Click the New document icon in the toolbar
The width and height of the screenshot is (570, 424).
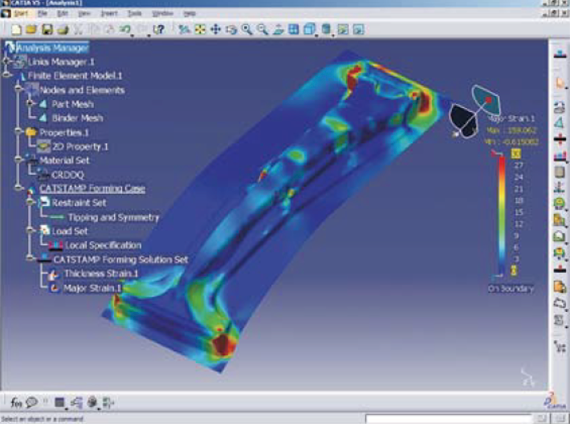pyautogui.click(x=16, y=29)
